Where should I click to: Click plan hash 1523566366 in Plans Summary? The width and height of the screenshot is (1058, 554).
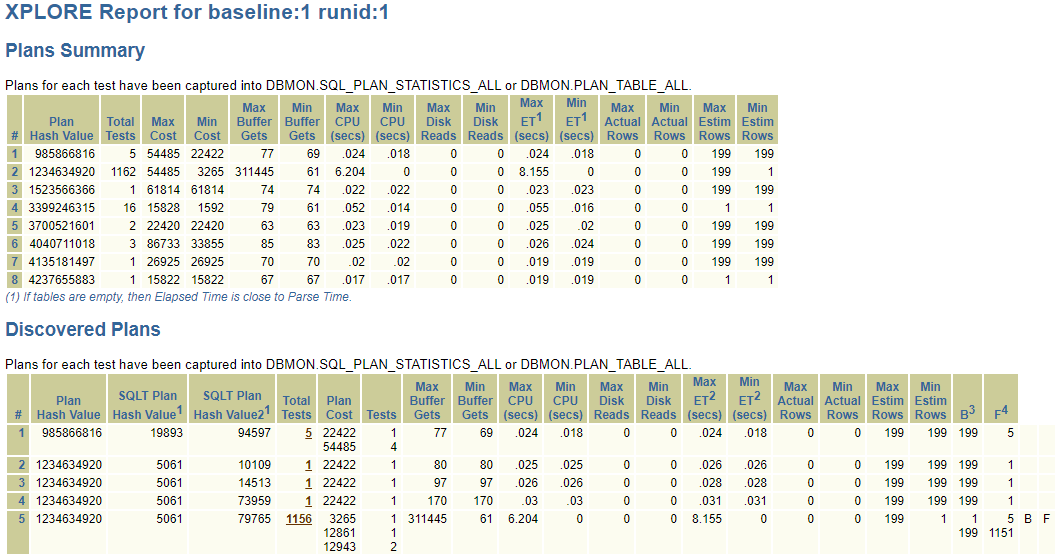click(61, 190)
